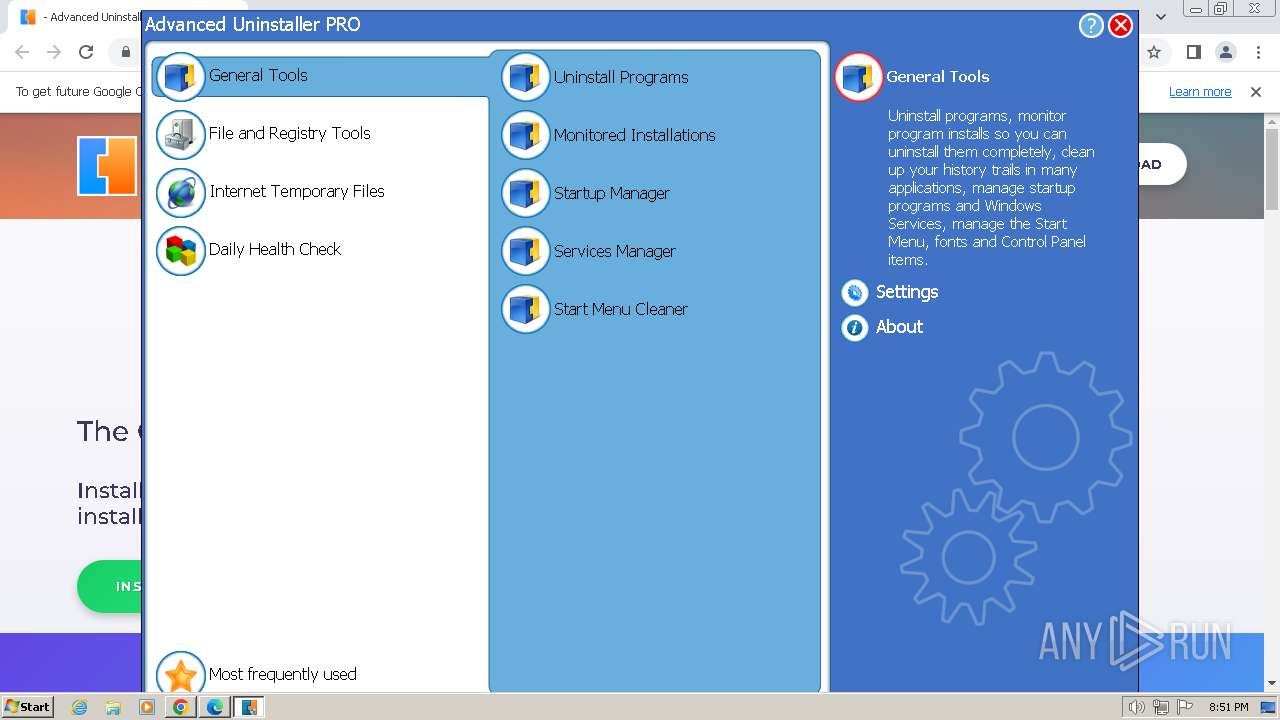Toggle Chrome side panel icon
Image resolution: width=1280 pixels, height=720 pixels.
coord(1193,52)
